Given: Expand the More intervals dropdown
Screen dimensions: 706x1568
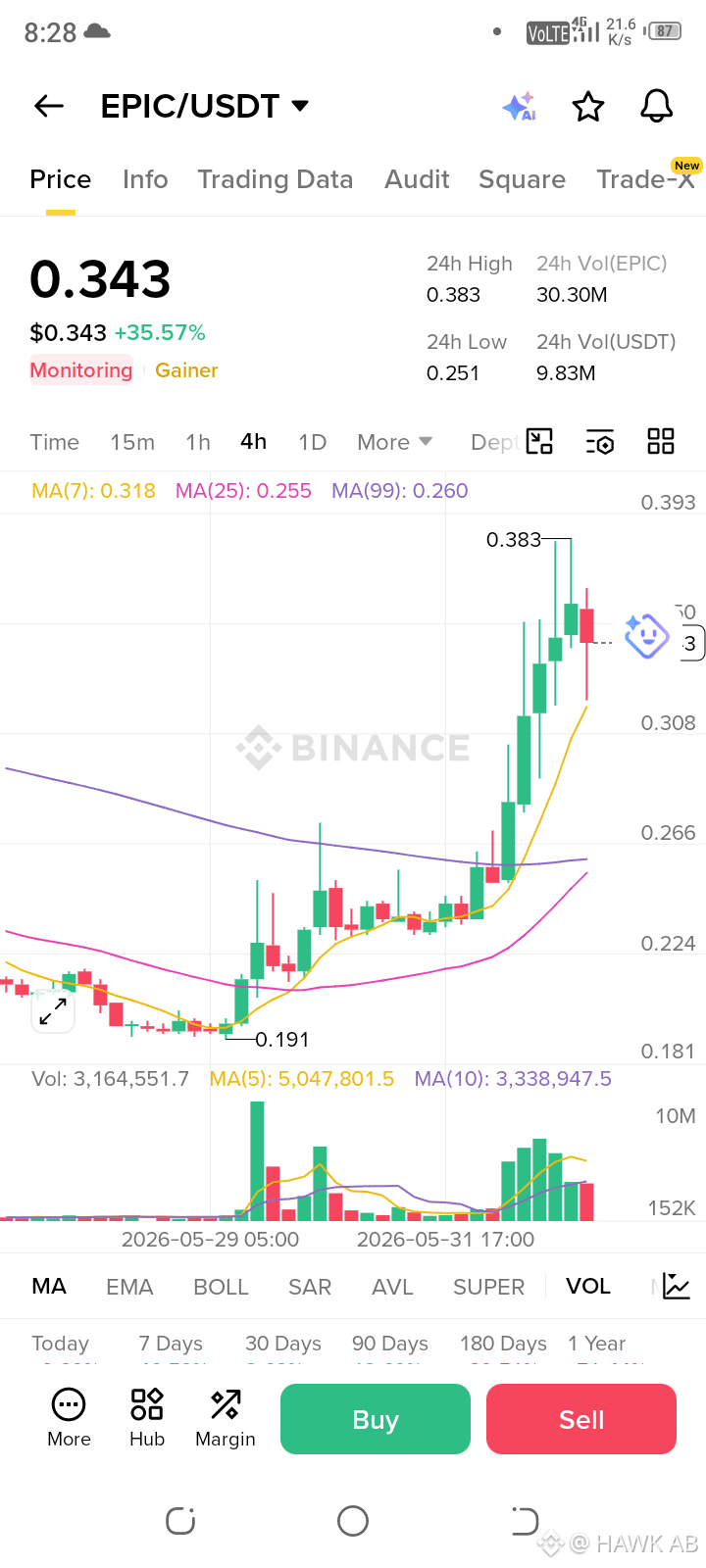Looking at the screenshot, I should 394,442.
